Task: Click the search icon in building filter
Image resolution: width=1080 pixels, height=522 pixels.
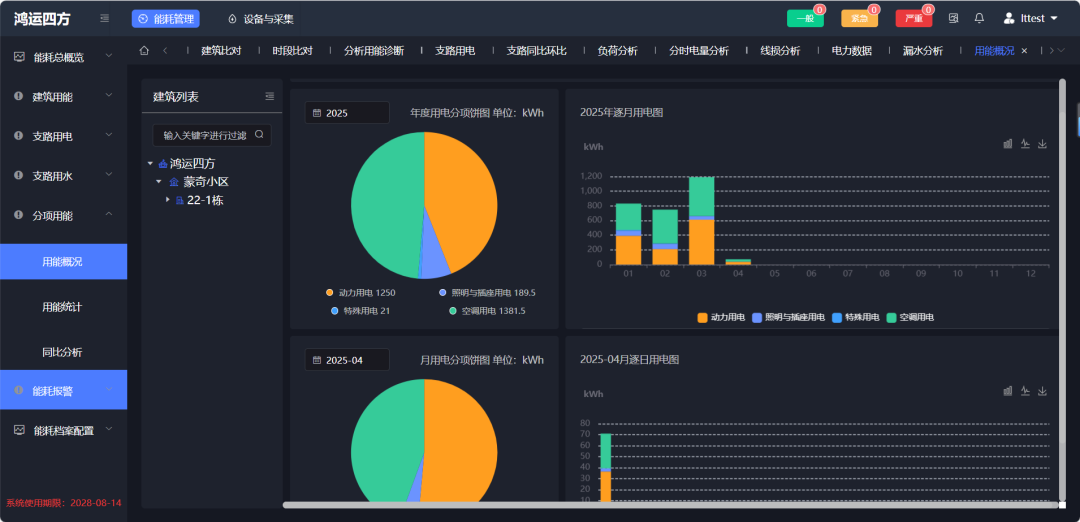Action: tap(259, 135)
